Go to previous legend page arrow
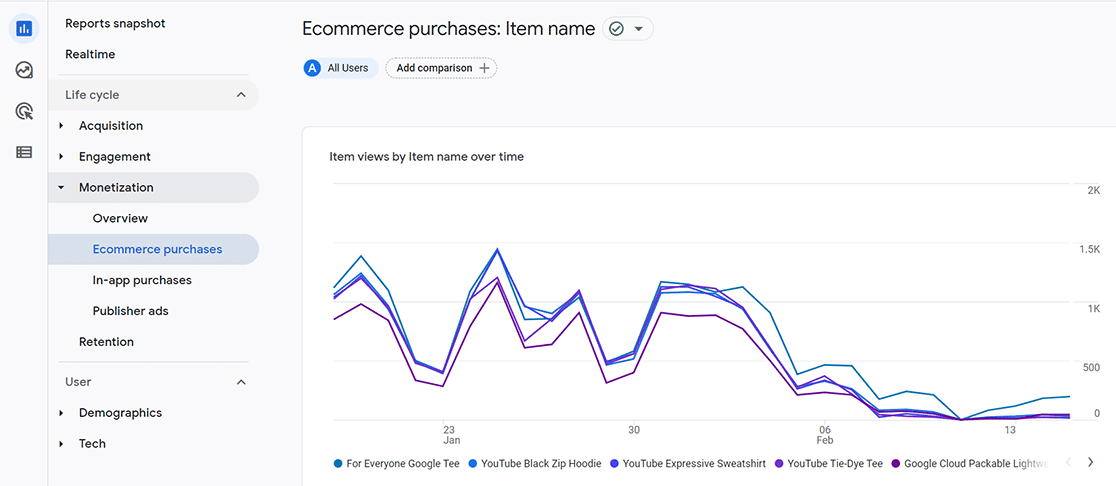The width and height of the screenshot is (1116, 486). click(x=1068, y=463)
